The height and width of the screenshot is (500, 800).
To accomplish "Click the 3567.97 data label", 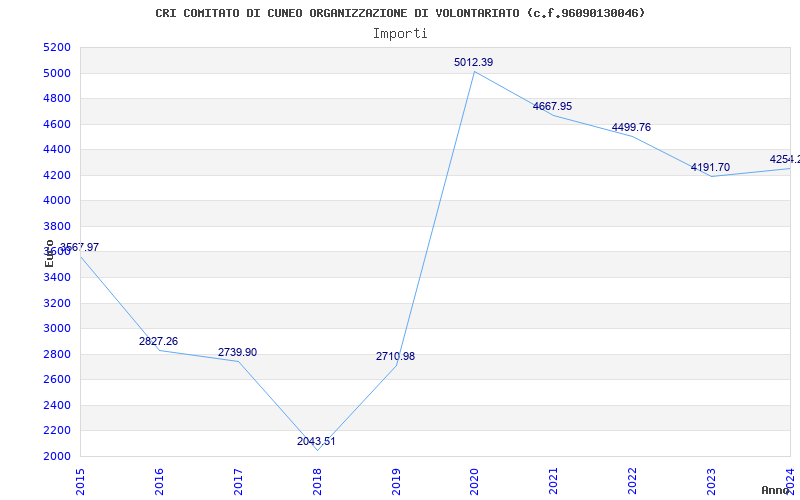I will pos(80,247).
